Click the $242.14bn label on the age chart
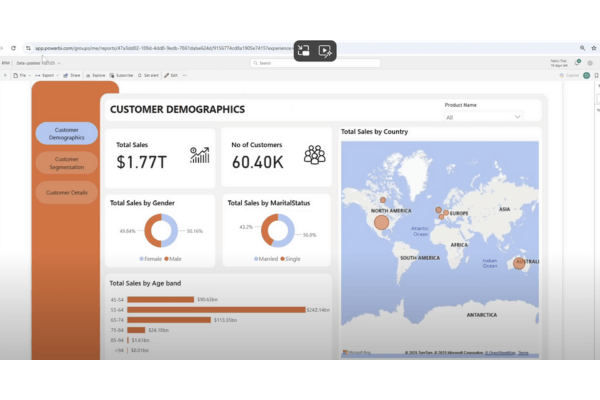 pos(318,310)
